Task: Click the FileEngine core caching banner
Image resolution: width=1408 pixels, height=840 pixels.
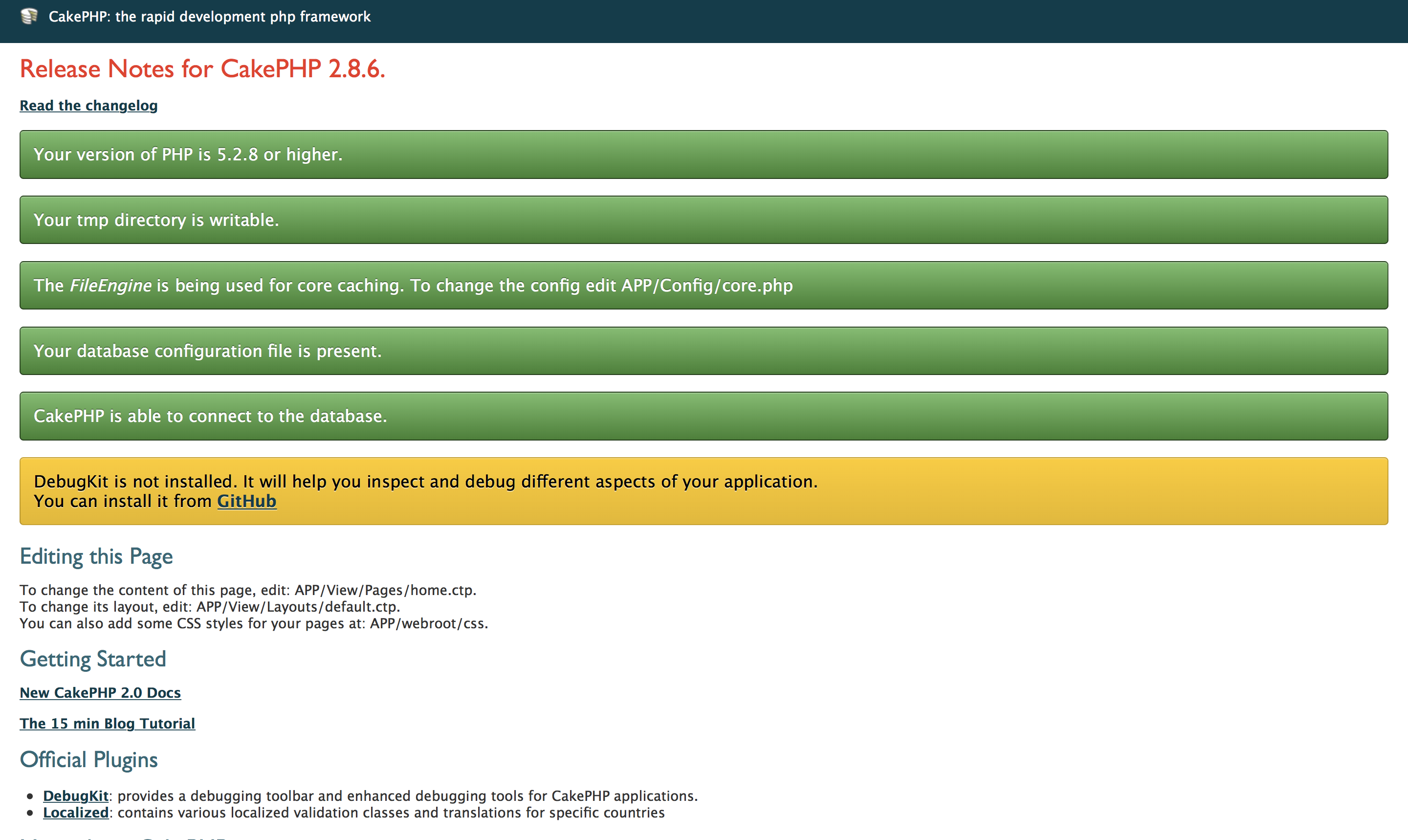Action: click(x=704, y=285)
